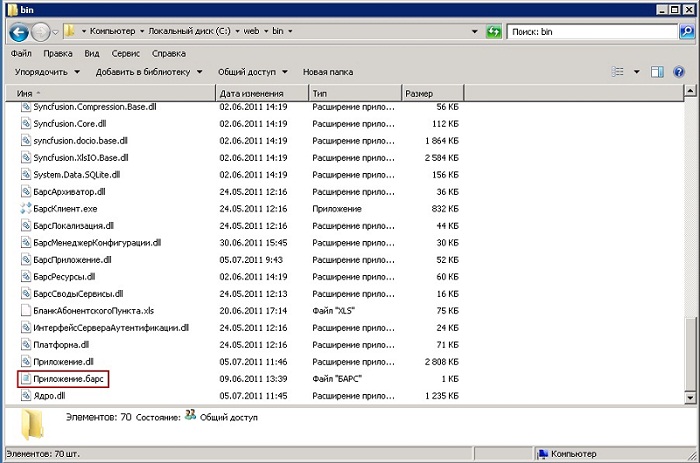Viewport: 700px width, 463px height.
Task: Click the change view icon in toolbar
Action: [618, 72]
